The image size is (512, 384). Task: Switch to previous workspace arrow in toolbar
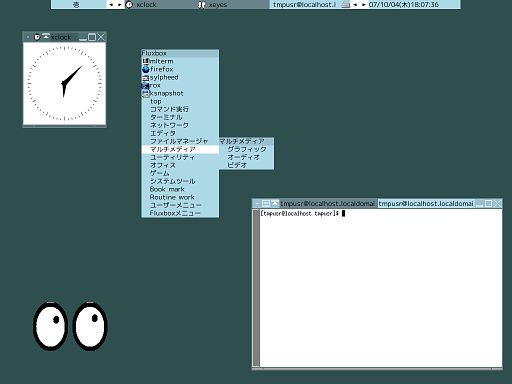point(111,5)
